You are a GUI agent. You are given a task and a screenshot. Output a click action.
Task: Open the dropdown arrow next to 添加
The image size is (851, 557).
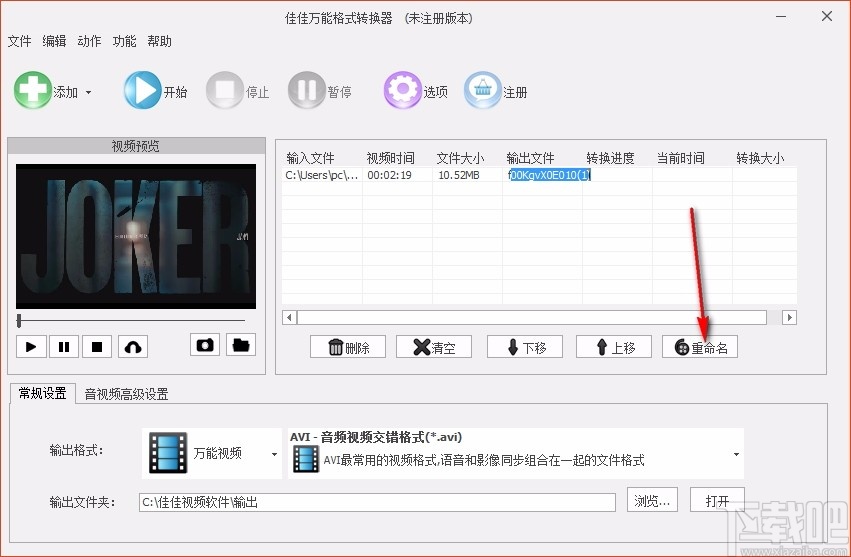coord(88,93)
